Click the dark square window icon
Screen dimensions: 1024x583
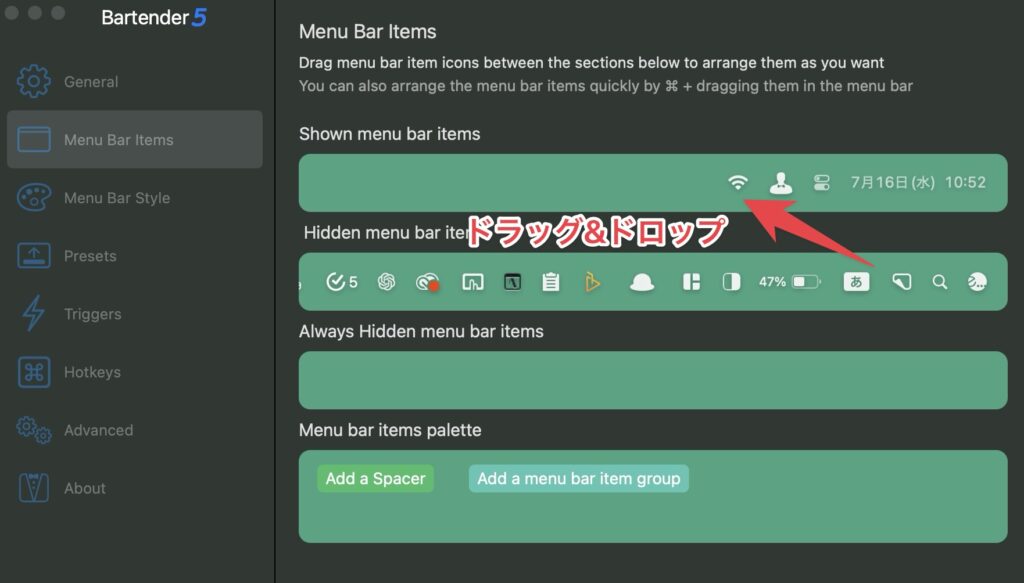tap(513, 282)
